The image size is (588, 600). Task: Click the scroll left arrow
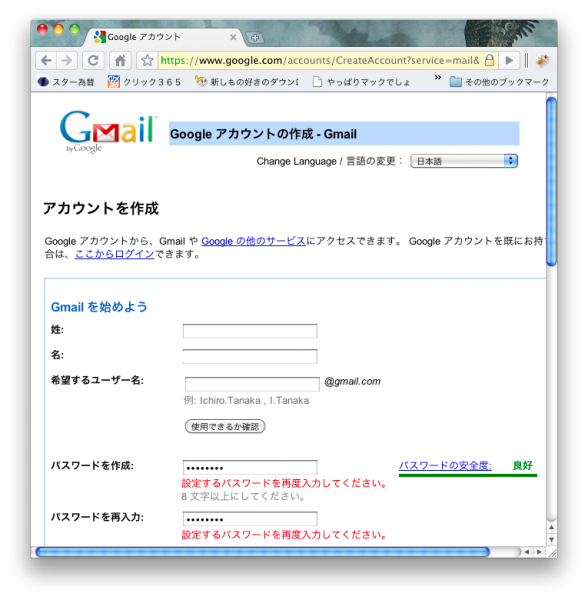[x=527, y=552]
